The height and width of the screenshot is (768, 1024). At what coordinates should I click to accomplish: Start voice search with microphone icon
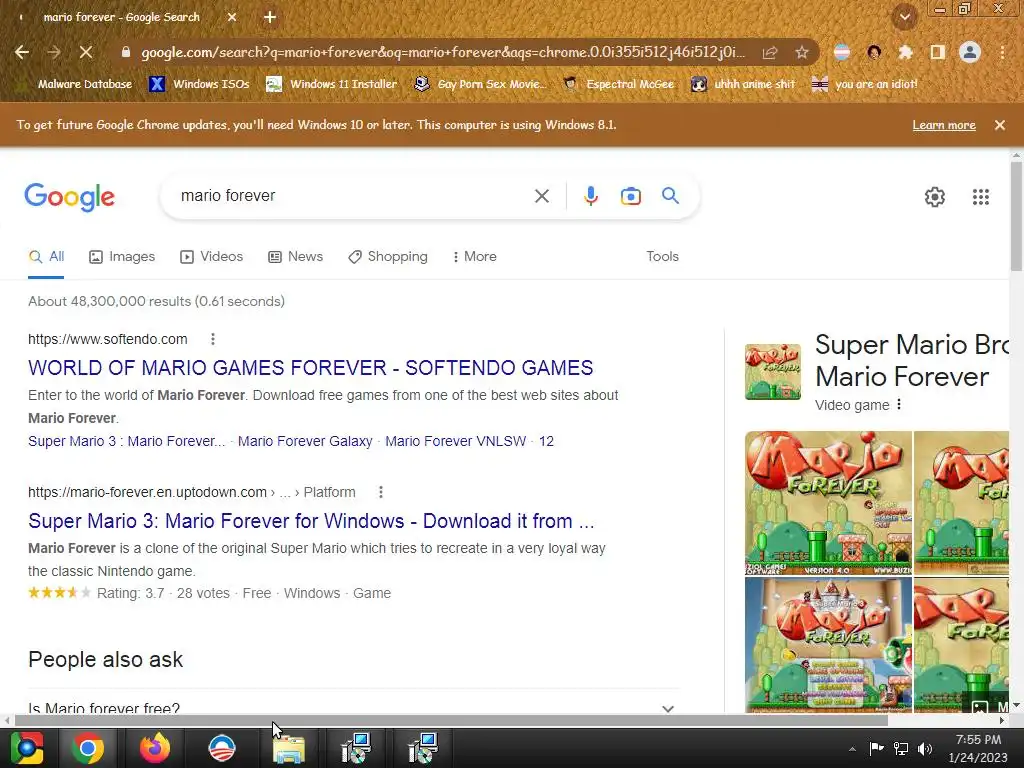590,196
